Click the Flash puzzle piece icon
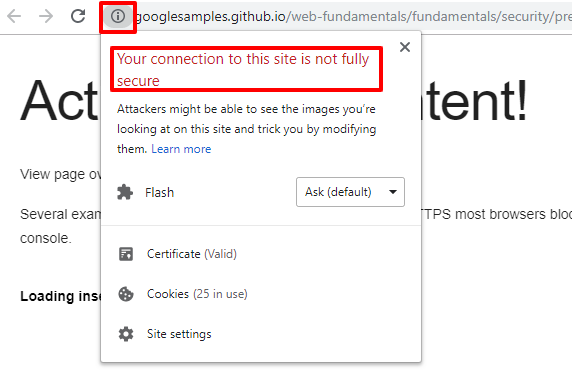The image size is (572, 374). tap(125, 192)
